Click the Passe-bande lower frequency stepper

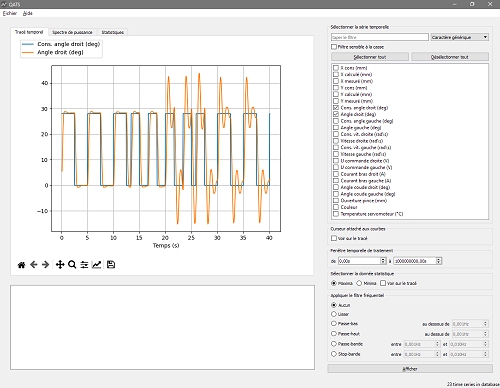438,344
